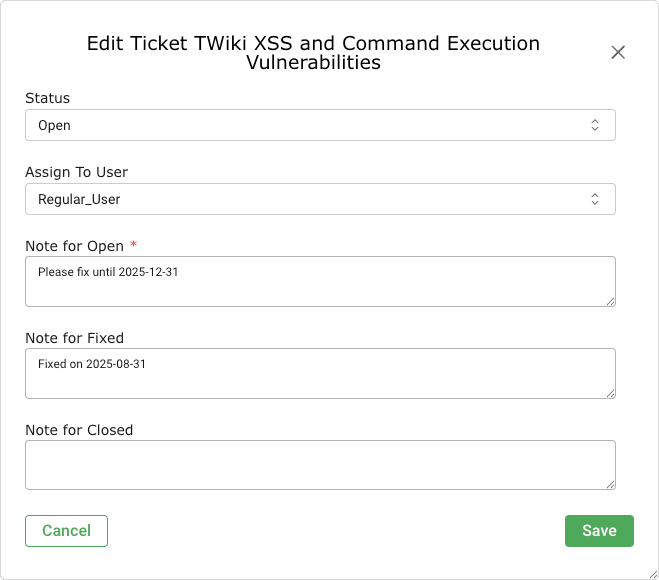Open the Status dropdown showing Open
Viewport: 659px width, 580px height.
click(x=300, y=125)
